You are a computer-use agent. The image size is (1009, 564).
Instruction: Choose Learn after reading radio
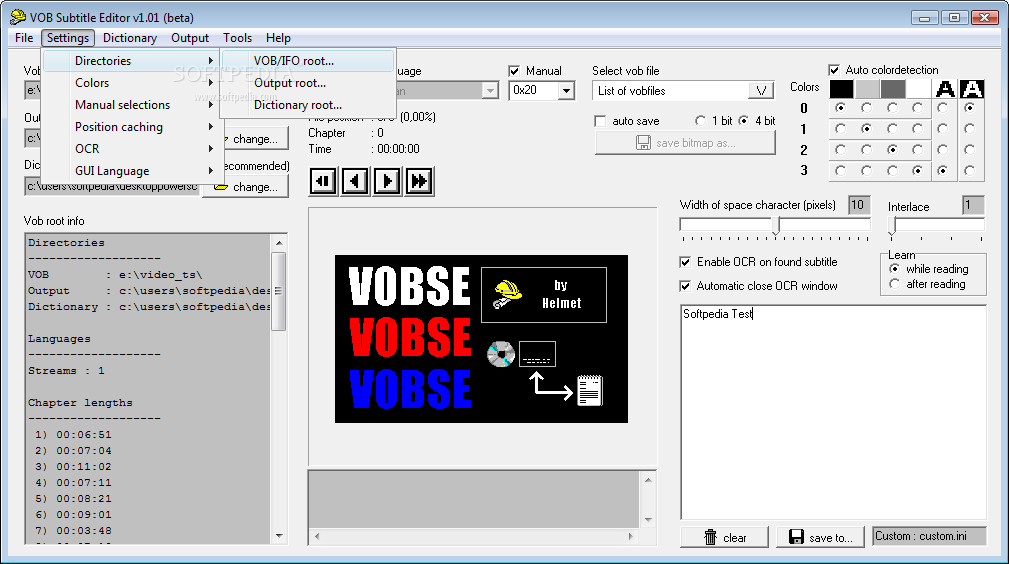[894, 284]
